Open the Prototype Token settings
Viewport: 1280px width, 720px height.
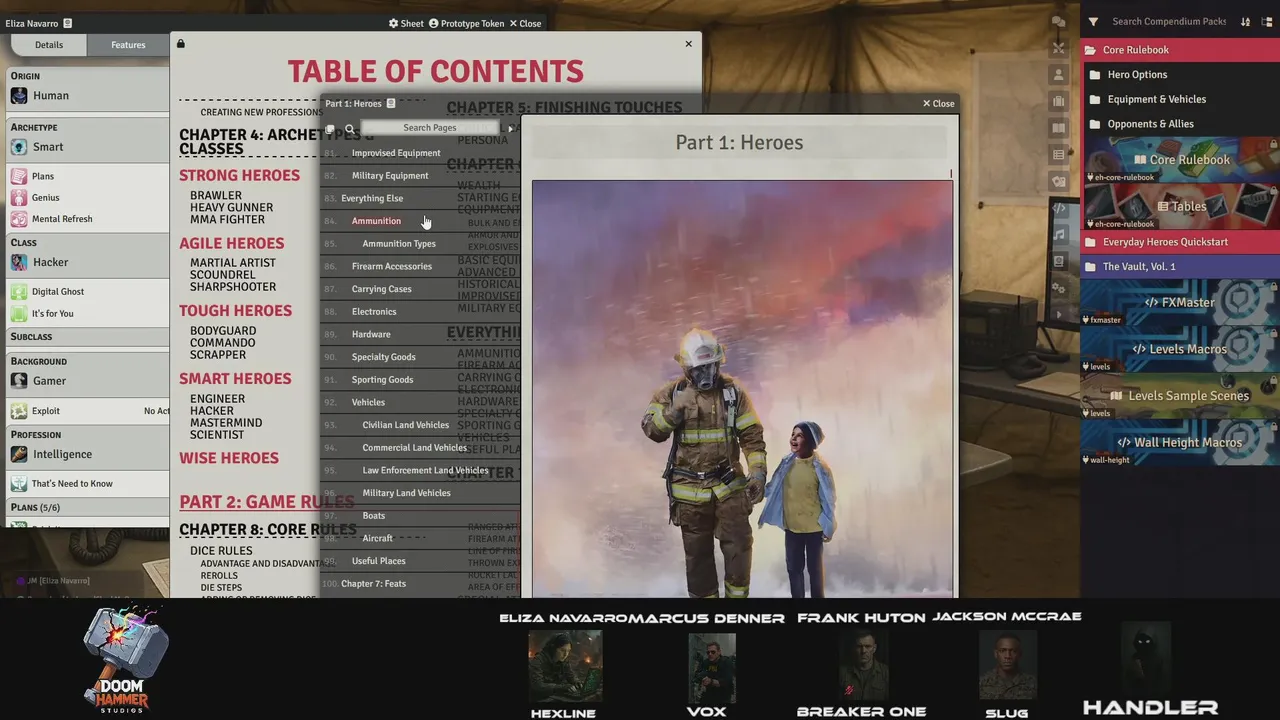[466, 23]
